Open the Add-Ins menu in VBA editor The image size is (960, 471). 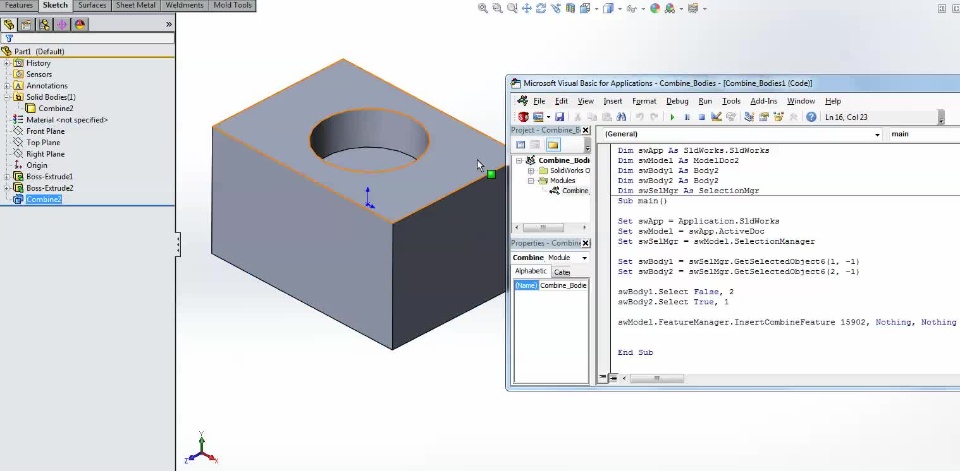coord(763,101)
